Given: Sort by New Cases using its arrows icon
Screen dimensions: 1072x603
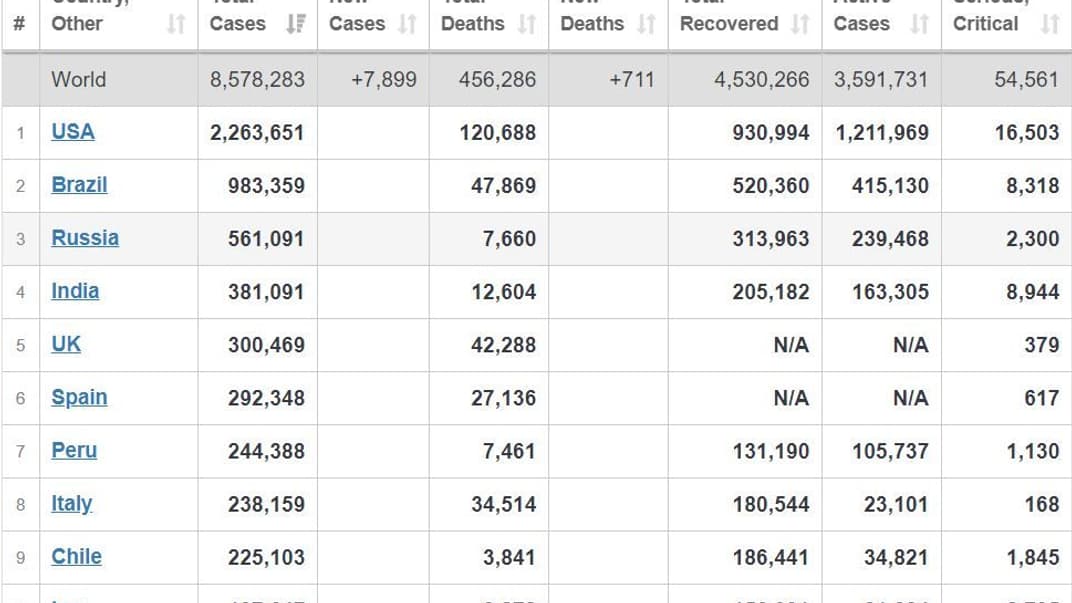Looking at the screenshot, I should point(407,24).
